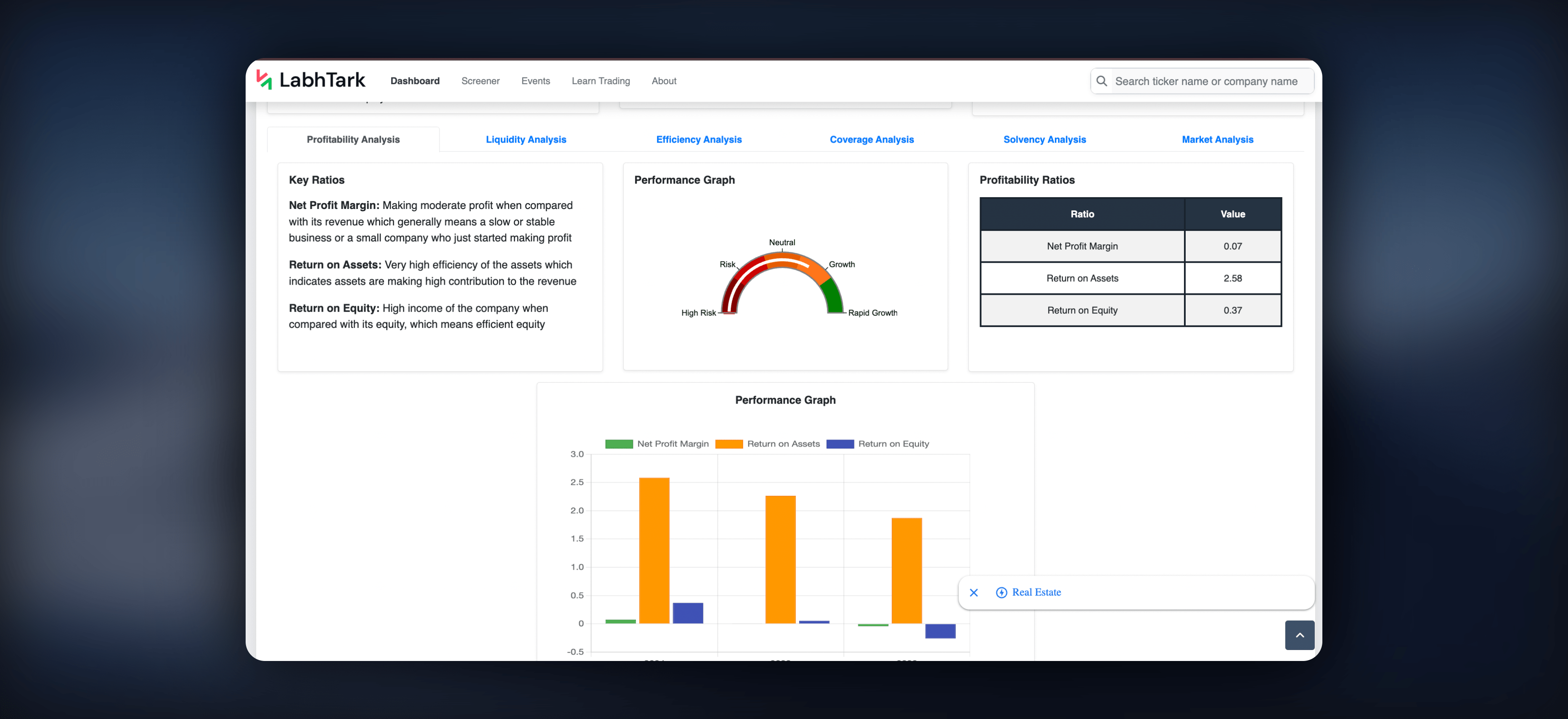Screen dimensions: 1568x719
Task: Toggle Return on Assets legend item
Action: (x=768, y=444)
